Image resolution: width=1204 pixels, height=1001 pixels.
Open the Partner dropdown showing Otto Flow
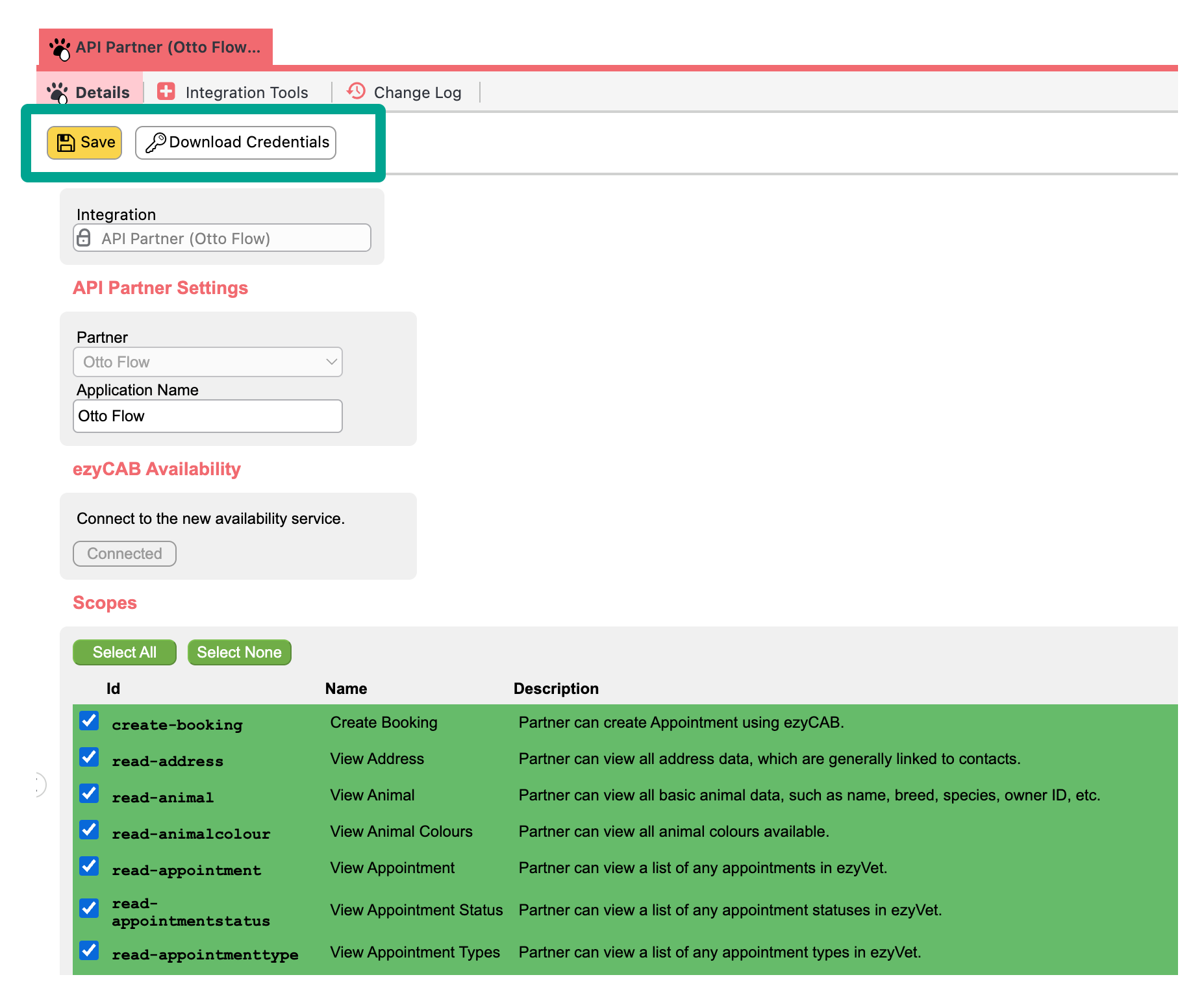click(x=208, y=362)
